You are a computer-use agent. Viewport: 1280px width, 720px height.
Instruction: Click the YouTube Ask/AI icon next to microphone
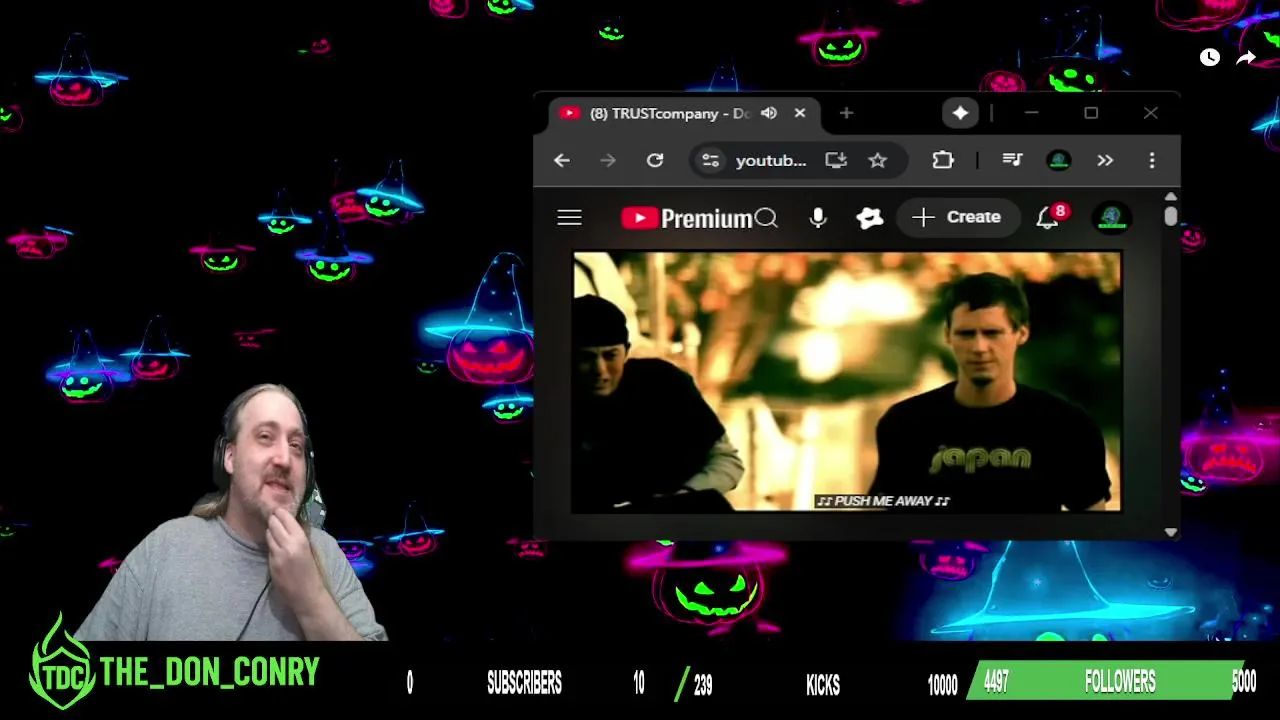pos(870,217)
